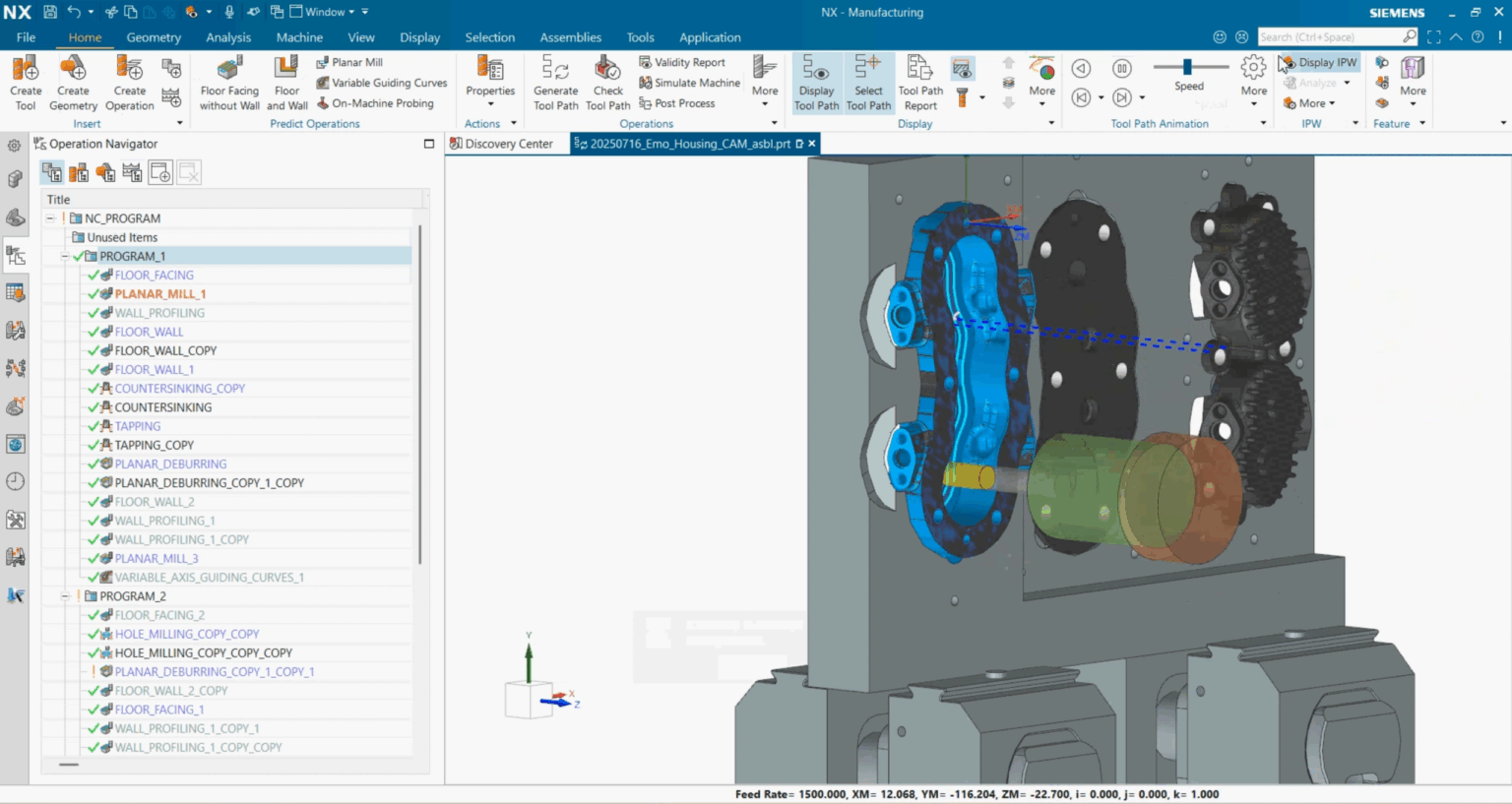Close the Emo_Housing_CAM_asbl.prt tab
Image resolution: width=1512 pixels, height=804 pixels.
click(812, 144)
